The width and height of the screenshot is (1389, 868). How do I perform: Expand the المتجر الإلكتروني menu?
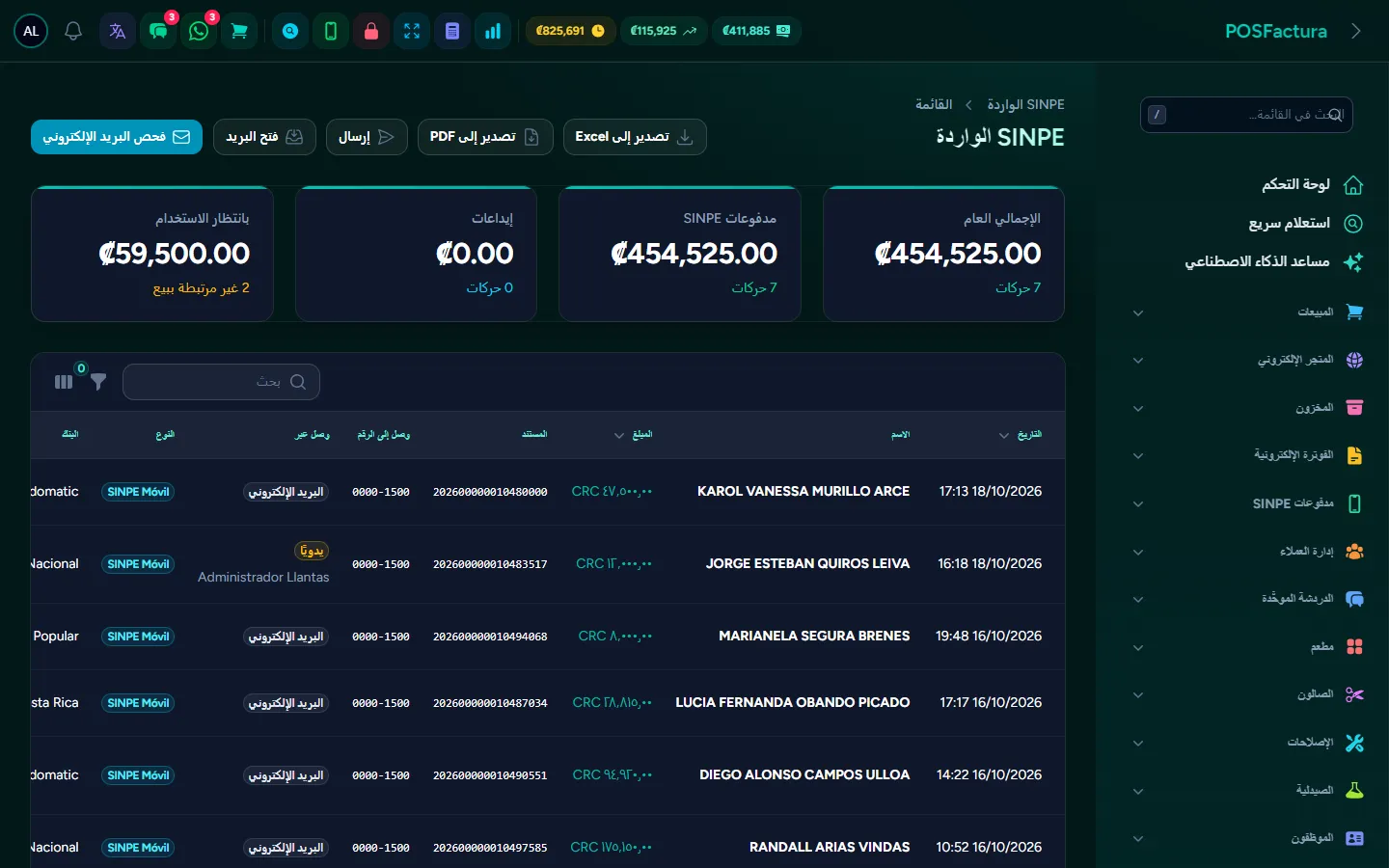point(1248,360)
